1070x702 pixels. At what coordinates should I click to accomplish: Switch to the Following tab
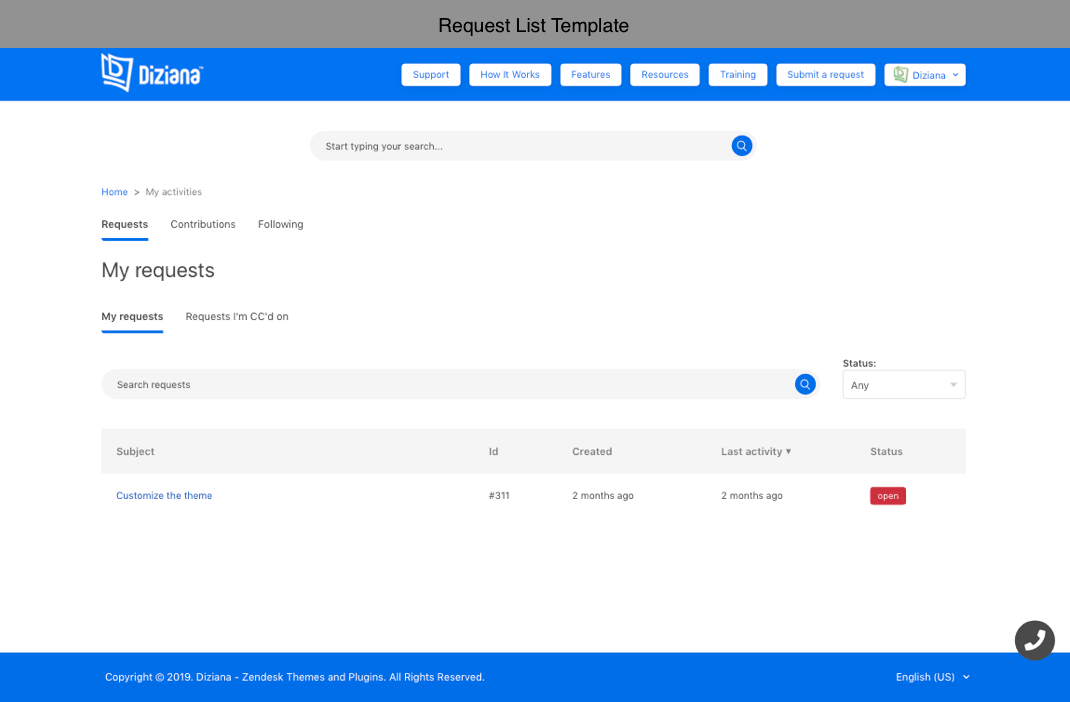[280, 224]
